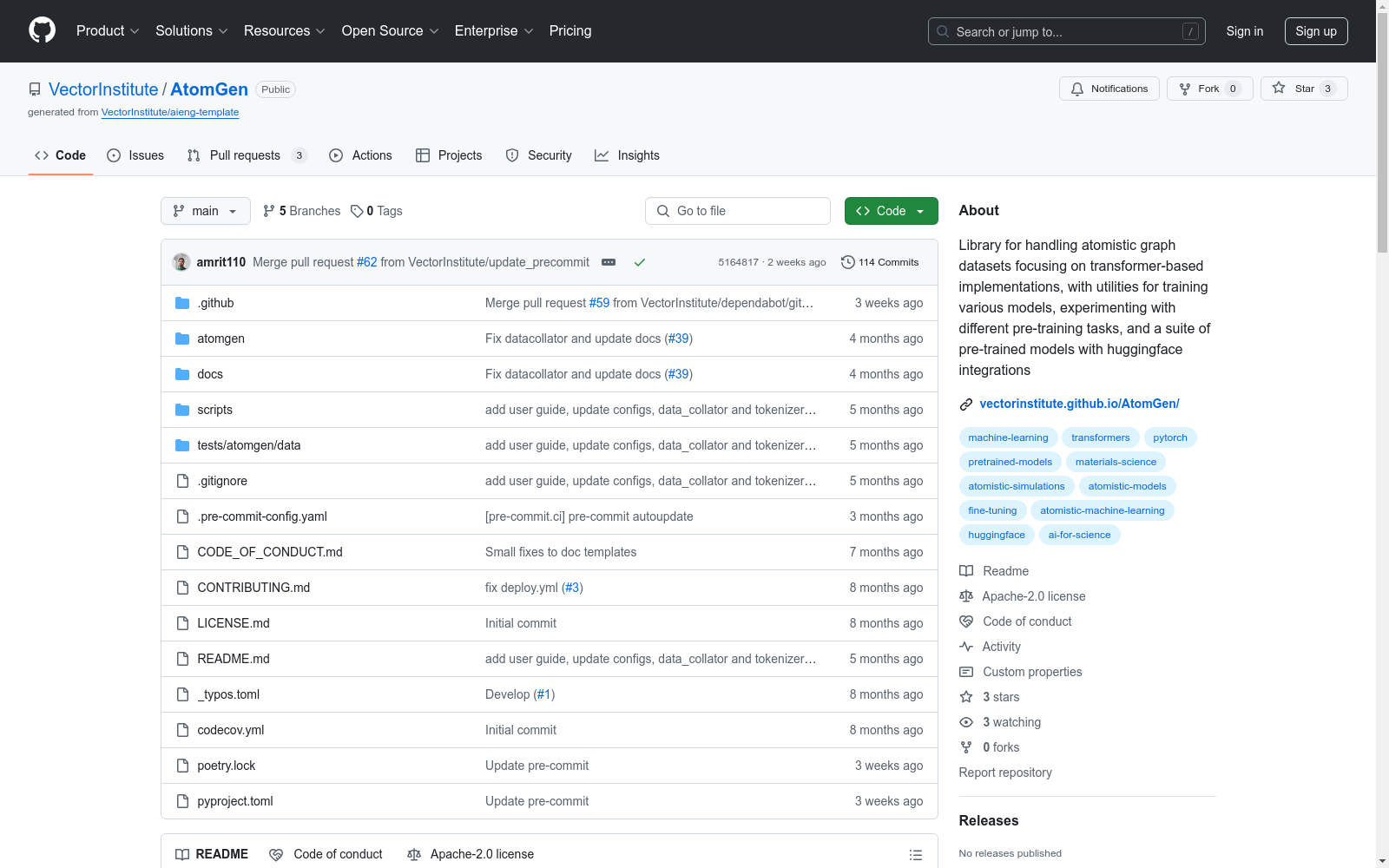Click the amrit110 avatar image
Image resolution: width=1389 pixels, height=868 pixels.
[x=181, y=262]
